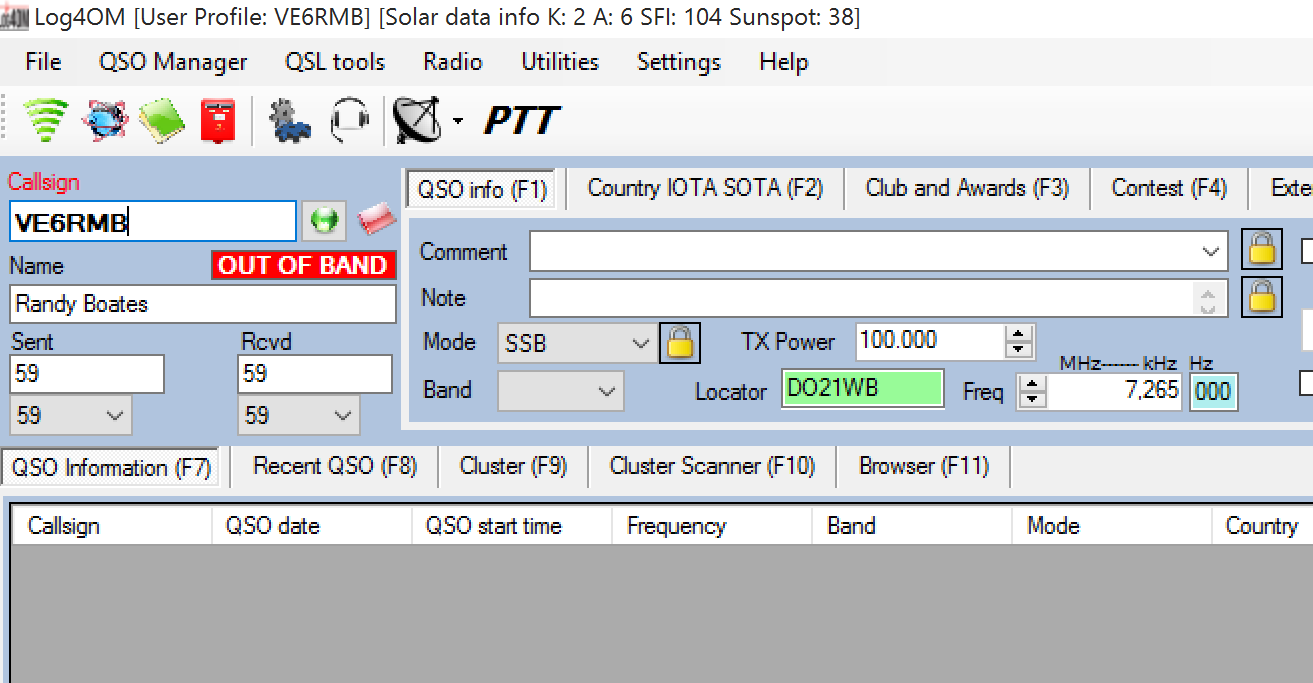Click the QSO date column header
The image size is (1313, 683).
[312, 526]
